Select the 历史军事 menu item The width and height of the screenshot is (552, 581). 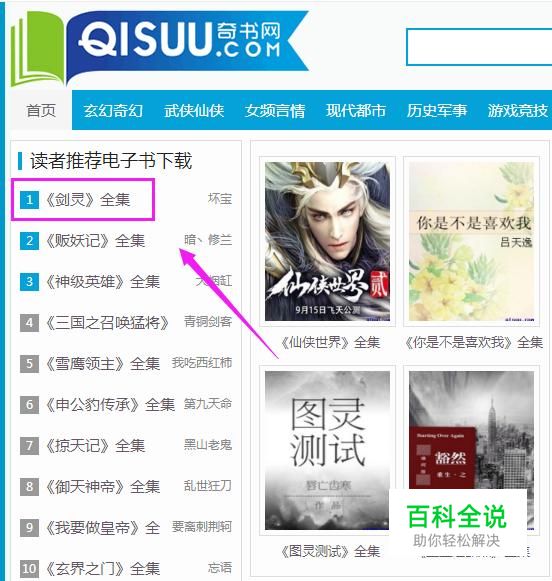click(436, 110)
